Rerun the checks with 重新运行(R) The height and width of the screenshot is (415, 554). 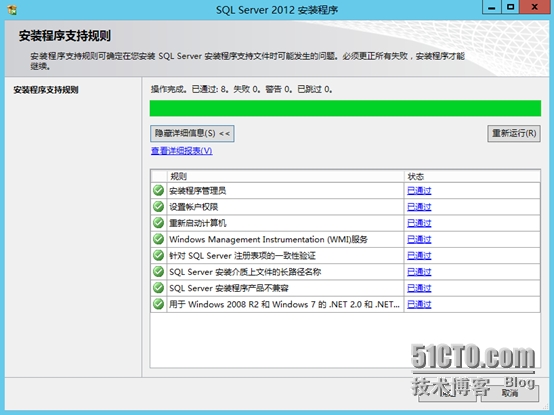pyautogui.click(x=514, y=134)
